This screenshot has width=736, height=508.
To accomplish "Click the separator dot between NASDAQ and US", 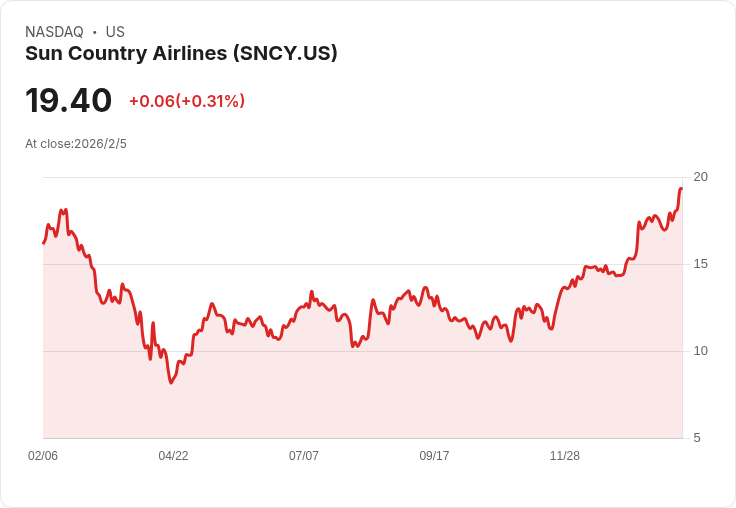I will point(94,32).
